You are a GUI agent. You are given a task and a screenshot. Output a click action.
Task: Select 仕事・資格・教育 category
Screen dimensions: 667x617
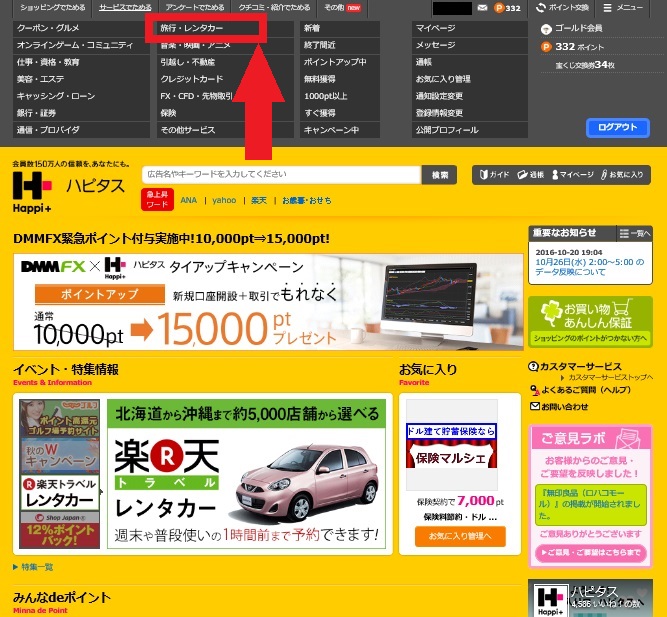(81, 62)
